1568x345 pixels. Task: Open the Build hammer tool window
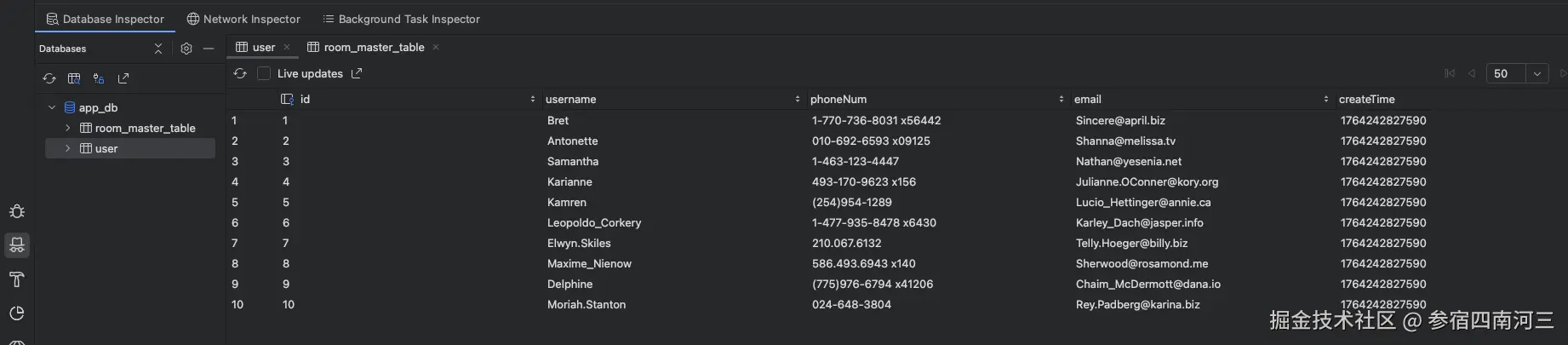click(x=16, y=279)
